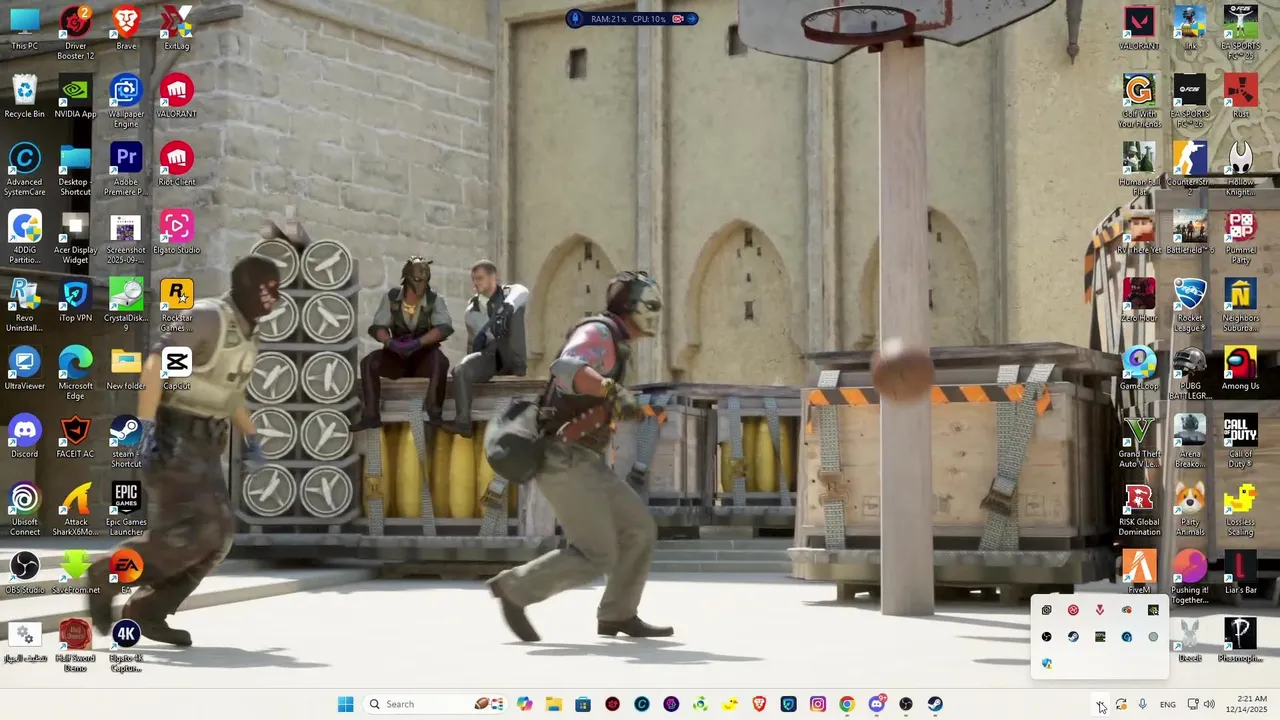
Task: Expand the RAM/CPU widget arrow
Action: 693,18
